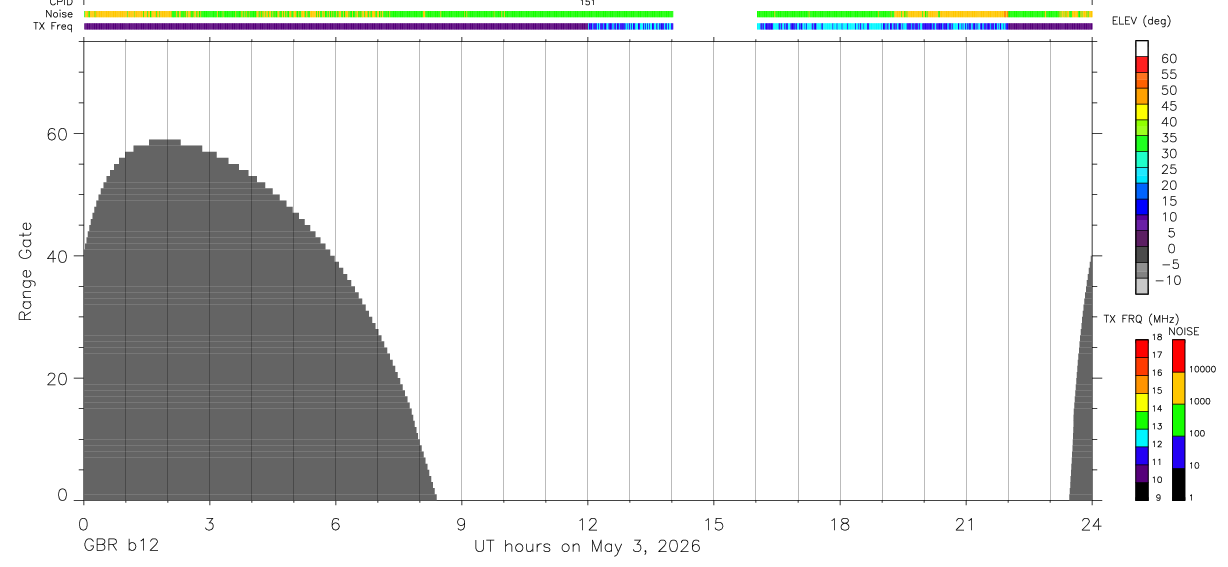This screenshot has height=567, width=1228.
Task: Click the green 30–35 swatch in ELEV colorbar
Action: pyautogui.click(x=1142, y=144)
